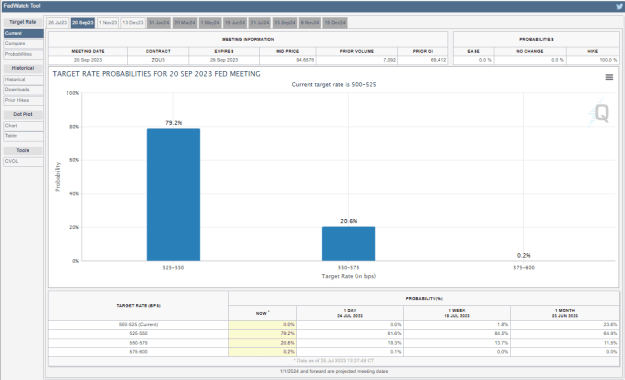625x380 pixels.
Task: Click the 1 Day 24 Jul 2023 column header
Action: coord(350,313)
